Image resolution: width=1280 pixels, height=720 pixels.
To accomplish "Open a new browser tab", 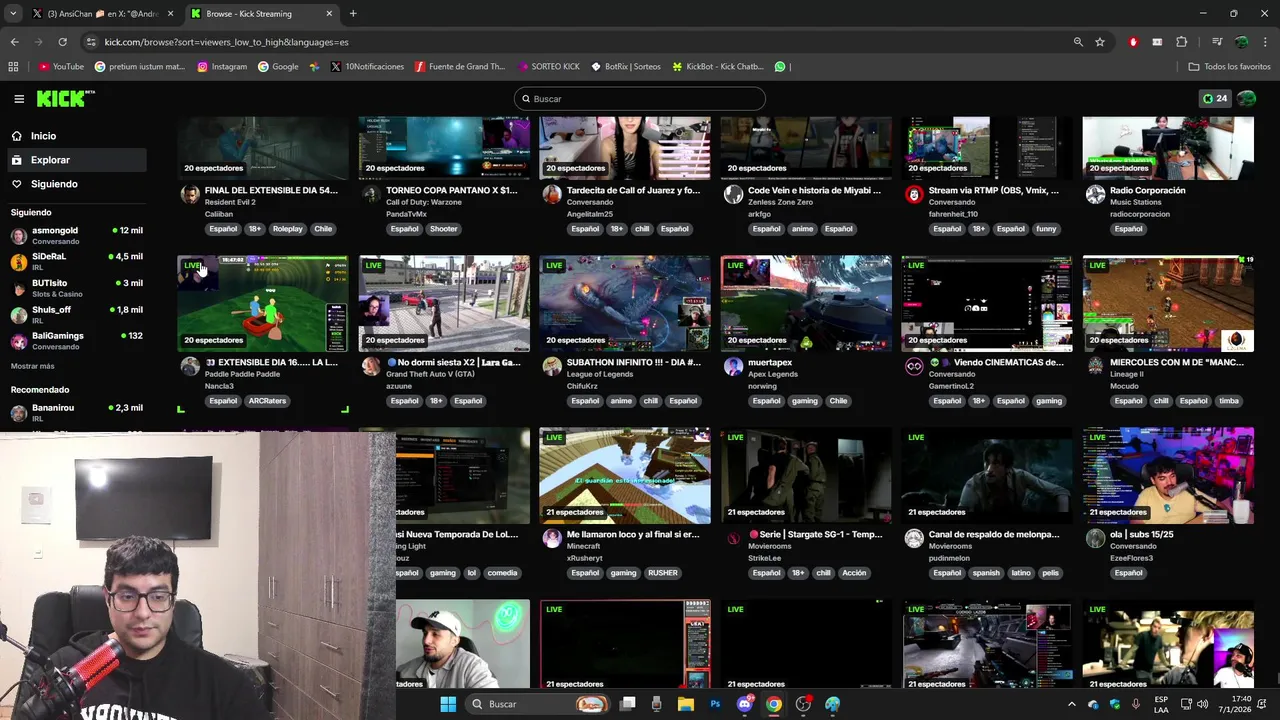I will pos(353,14).
